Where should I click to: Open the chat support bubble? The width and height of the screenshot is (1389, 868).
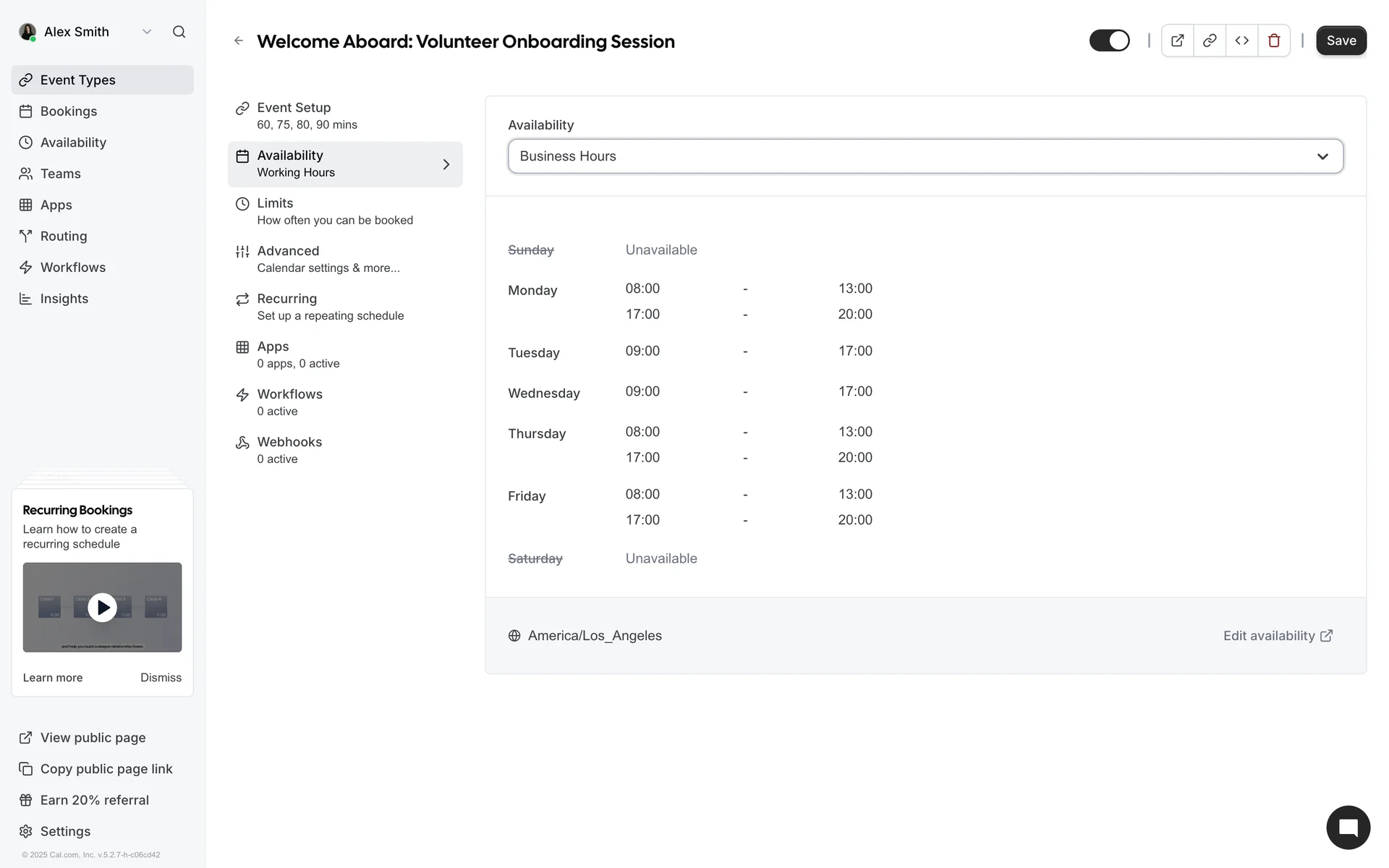[1348, 827]
